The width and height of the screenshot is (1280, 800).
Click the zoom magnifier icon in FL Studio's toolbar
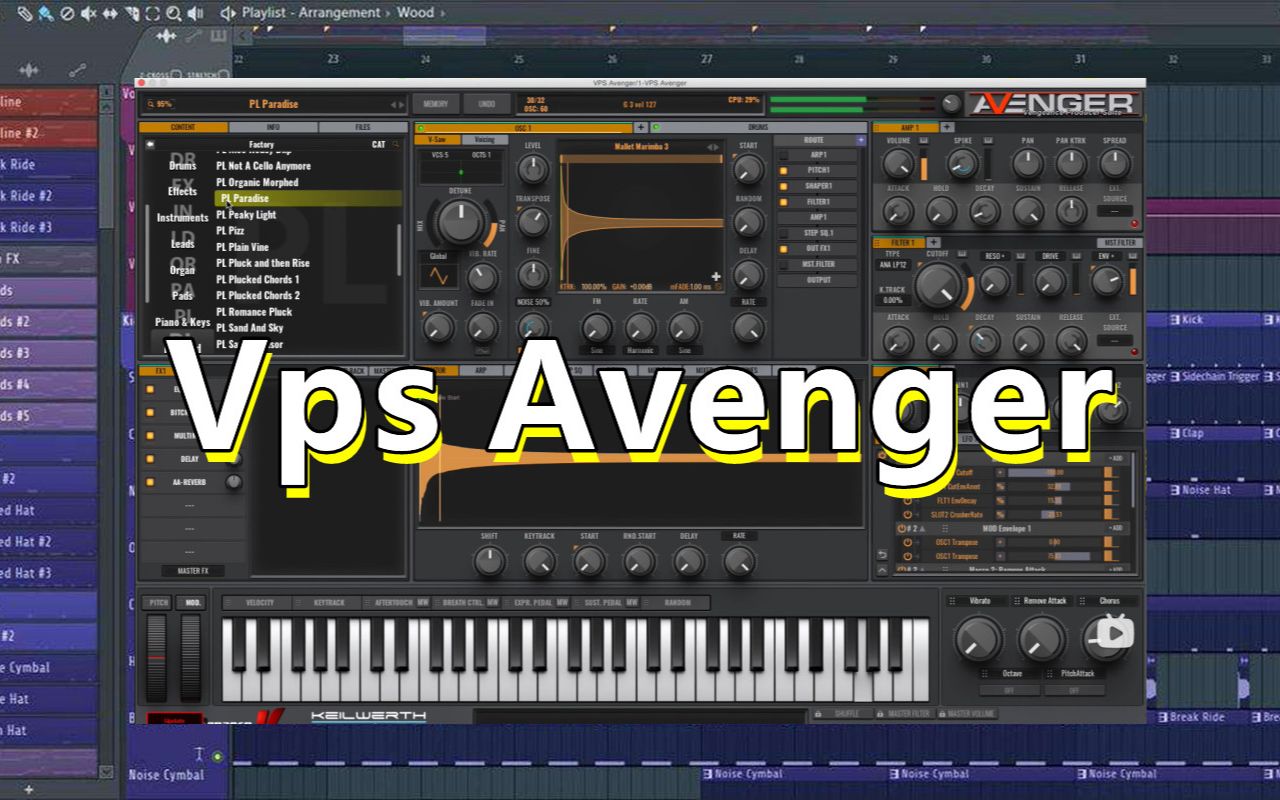coord(171,13)
